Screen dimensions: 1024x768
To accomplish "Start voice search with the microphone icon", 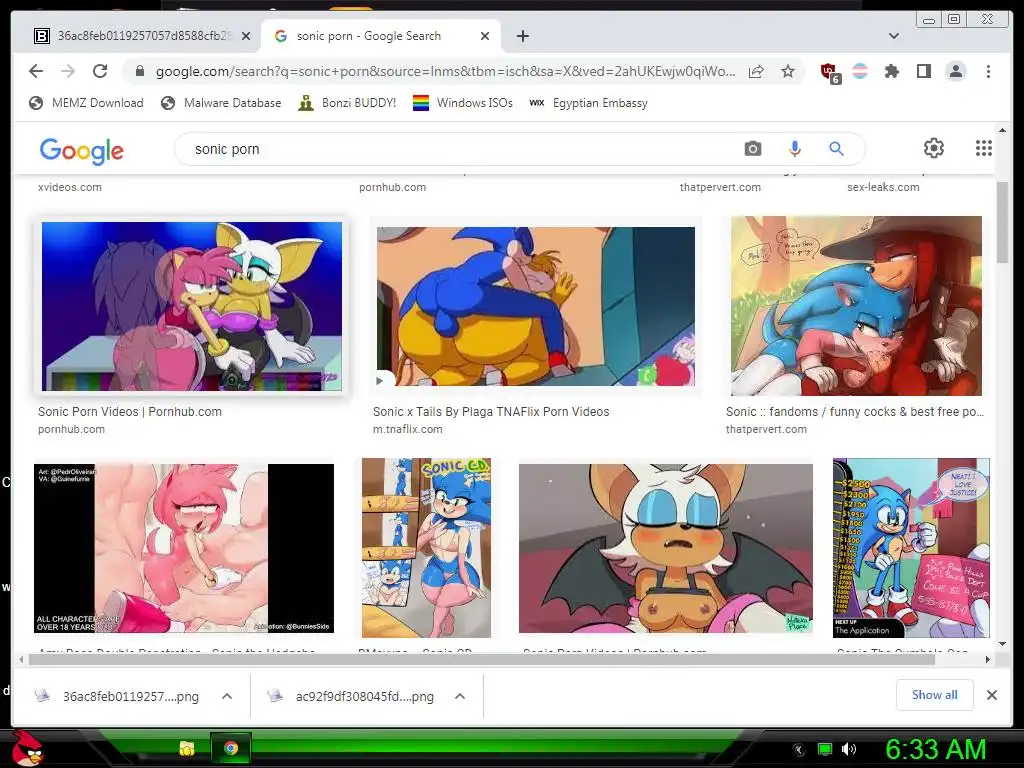I will coord(794,149).
